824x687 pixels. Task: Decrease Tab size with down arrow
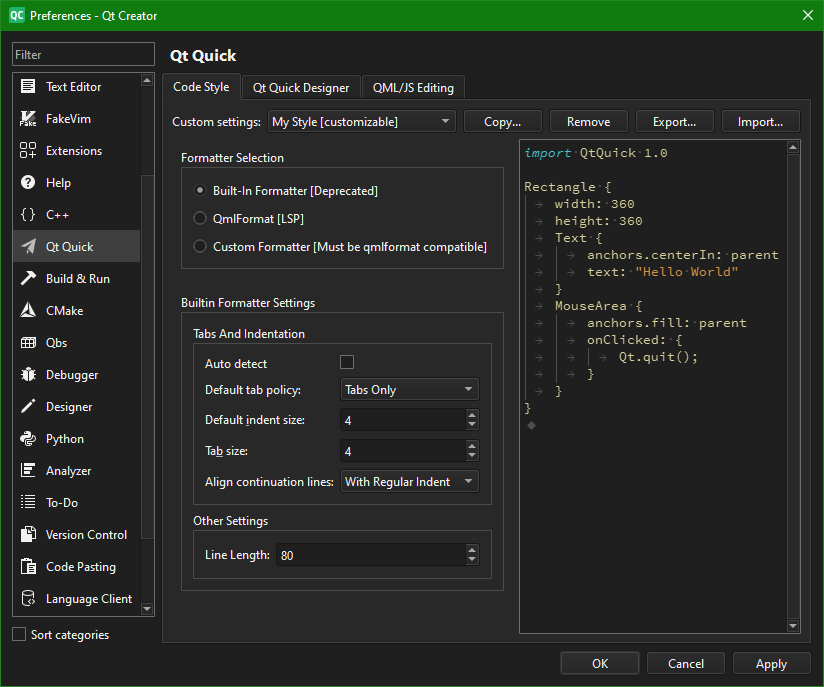pyautogui.click(x=472, y=456)
